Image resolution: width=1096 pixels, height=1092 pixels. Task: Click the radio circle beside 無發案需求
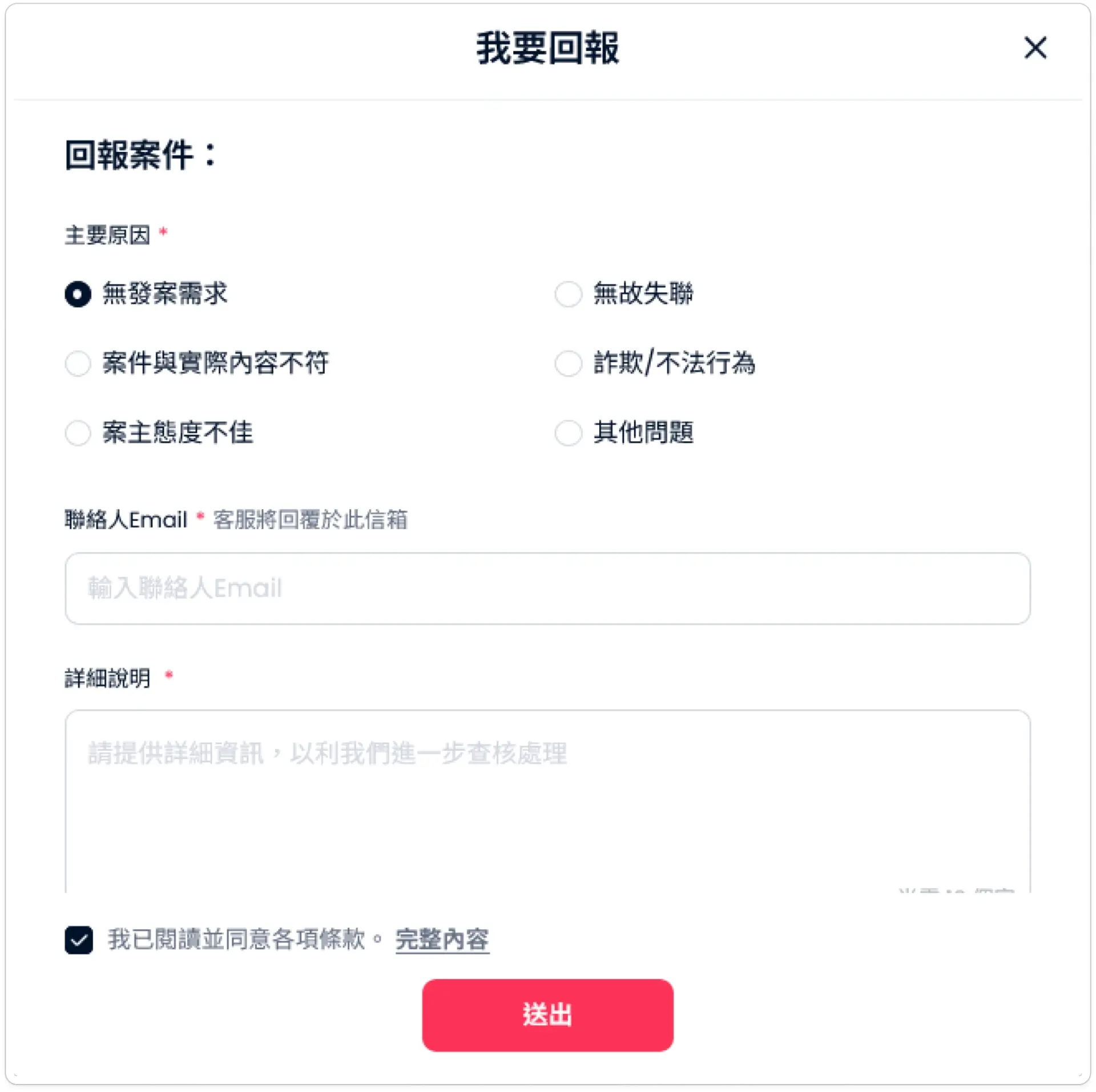point(78,294)
